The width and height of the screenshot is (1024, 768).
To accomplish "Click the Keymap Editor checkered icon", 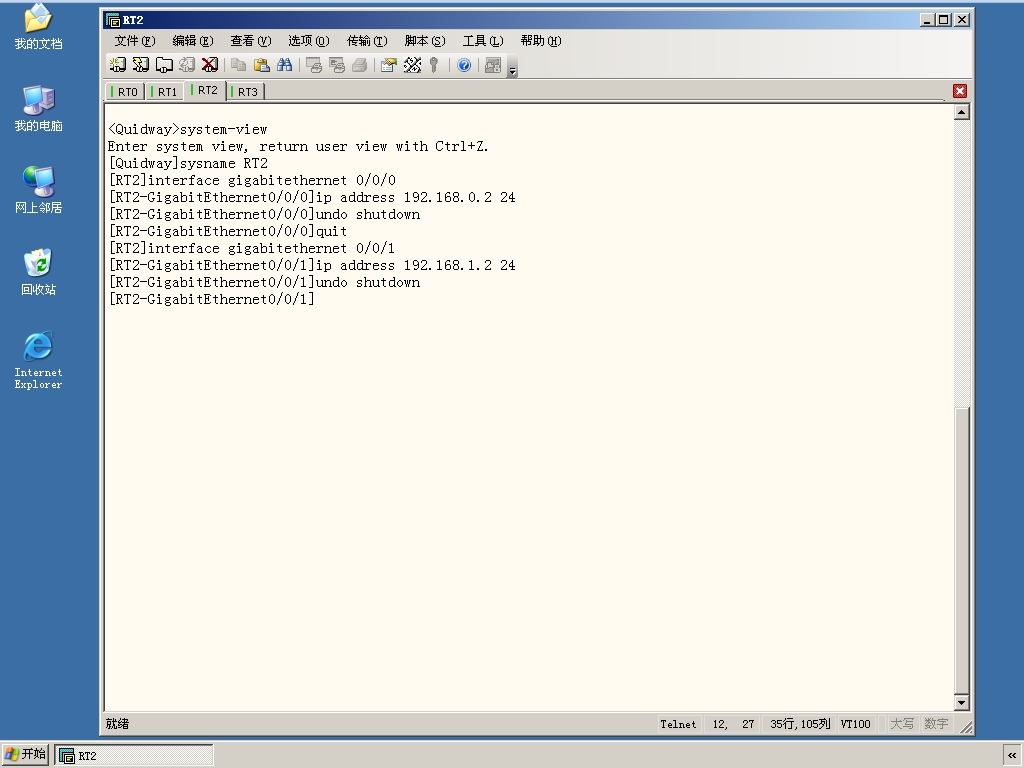I will pos(412,65).
